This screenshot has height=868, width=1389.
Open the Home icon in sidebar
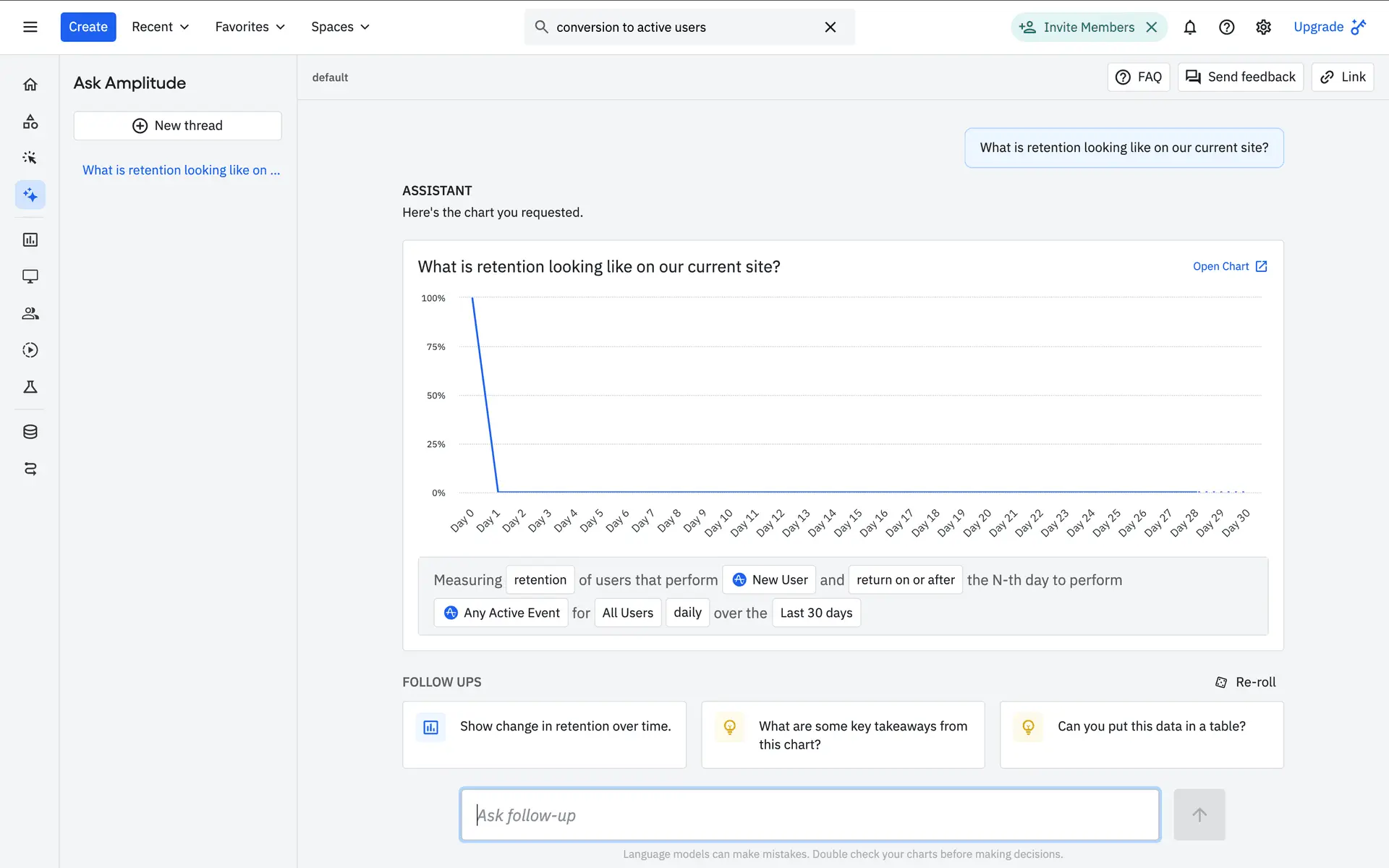30,85
